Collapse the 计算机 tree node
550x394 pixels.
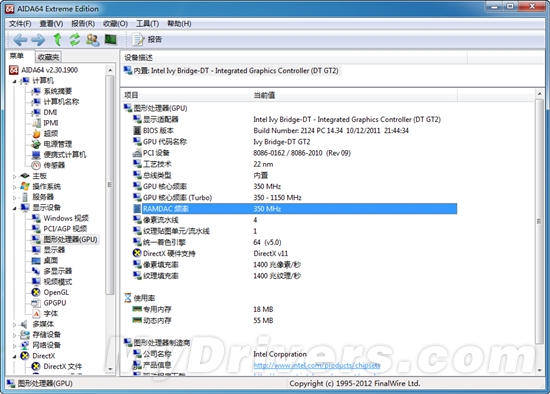point(14,81)
